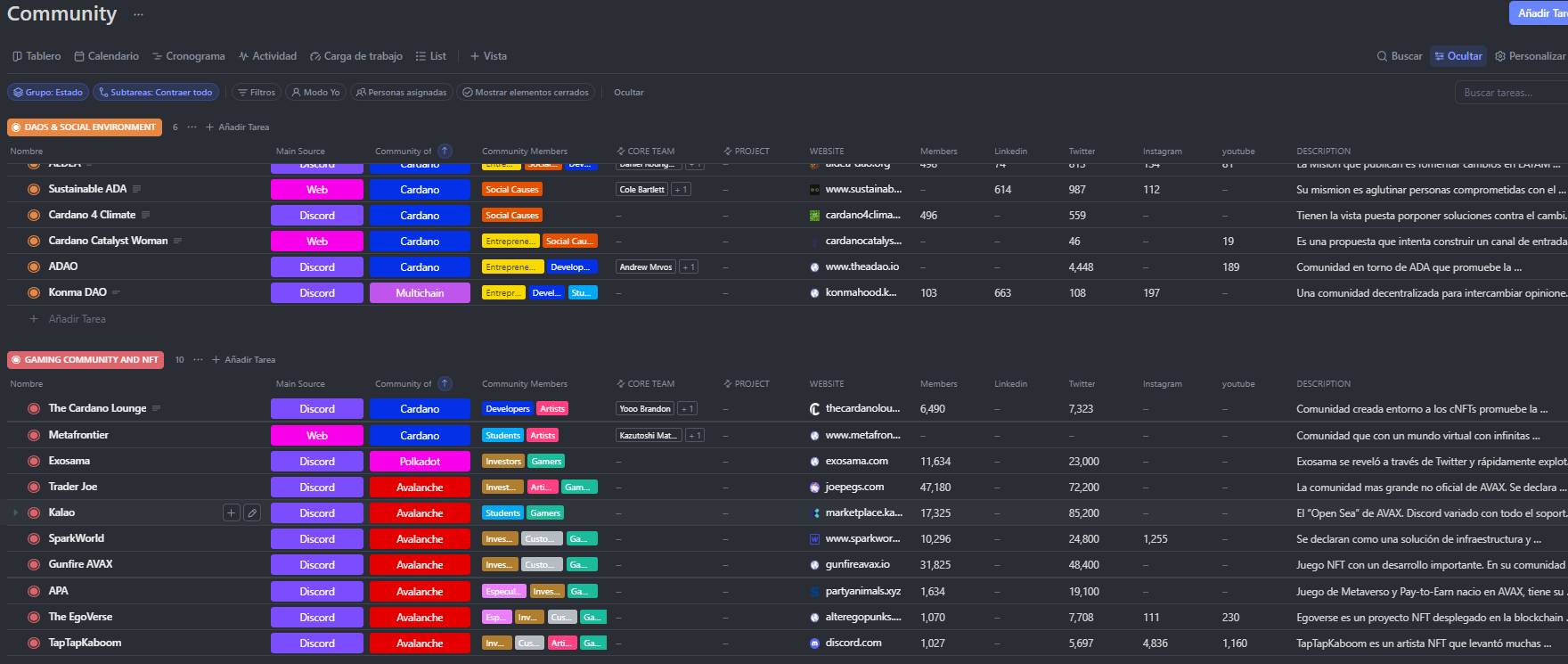Open the Personalizar settings
The width and height of the screenshot is (1568, 664).
click(1531, 56)
